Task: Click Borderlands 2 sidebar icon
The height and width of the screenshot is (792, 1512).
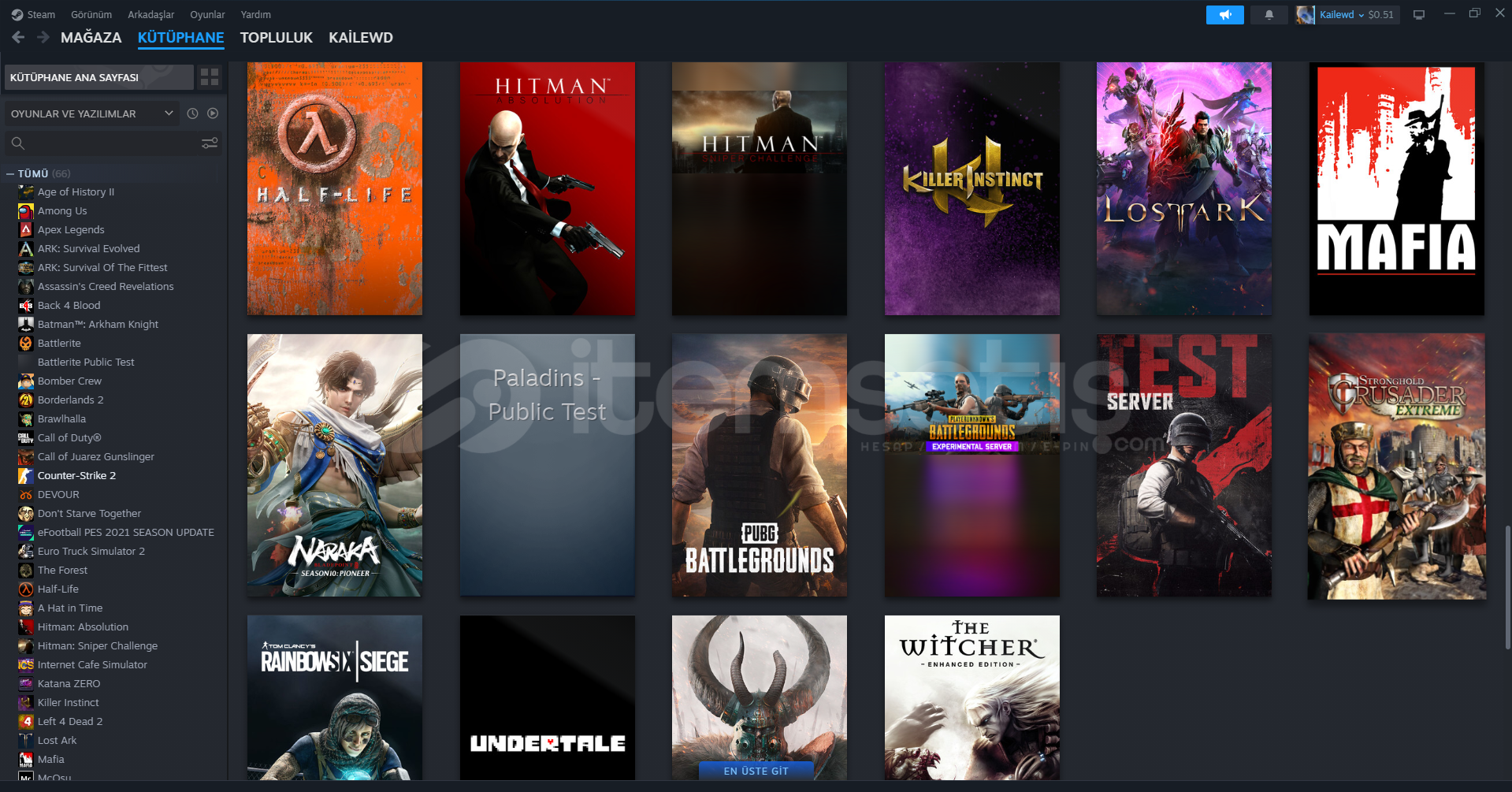Action: [x=26, y=400]
